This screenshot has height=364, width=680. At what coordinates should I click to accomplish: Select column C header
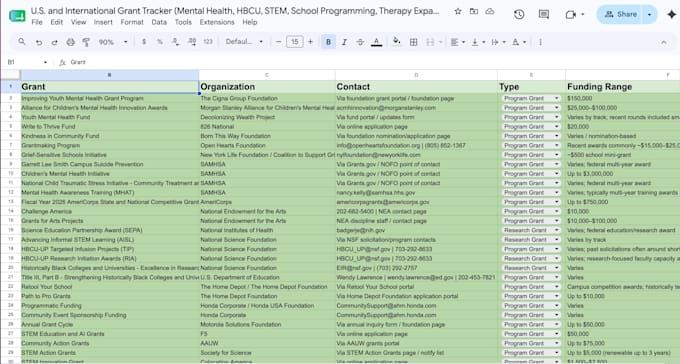pyautogui.click(x=267, y=75)
